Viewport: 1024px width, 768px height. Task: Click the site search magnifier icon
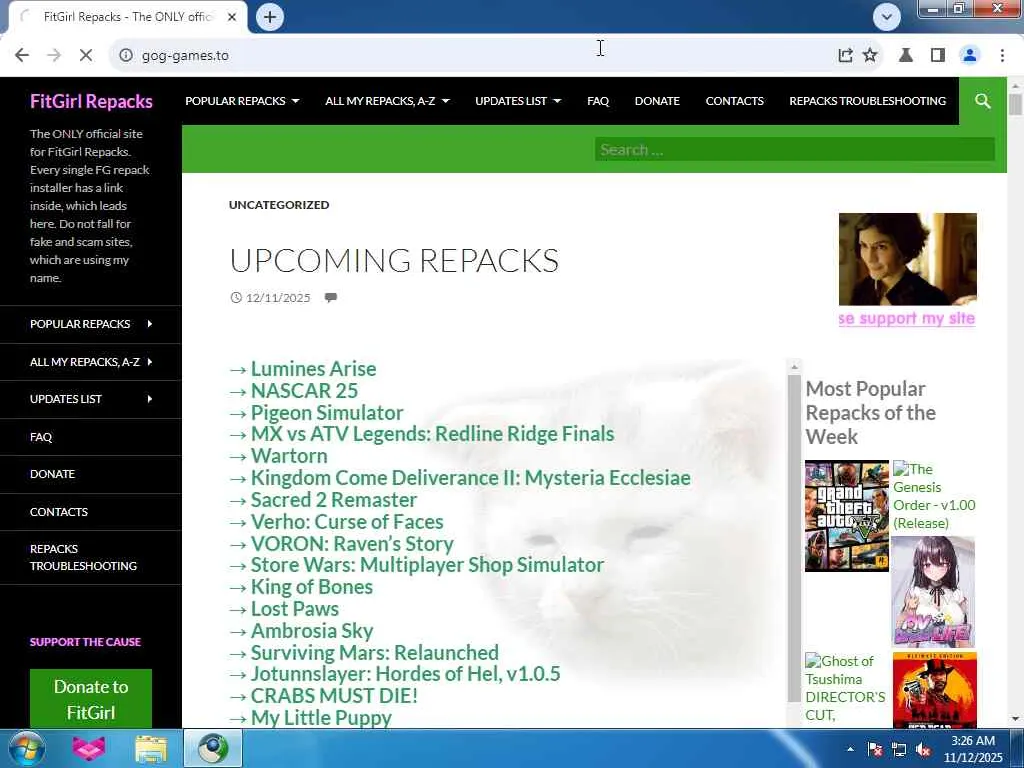click(x=982, y=101)
